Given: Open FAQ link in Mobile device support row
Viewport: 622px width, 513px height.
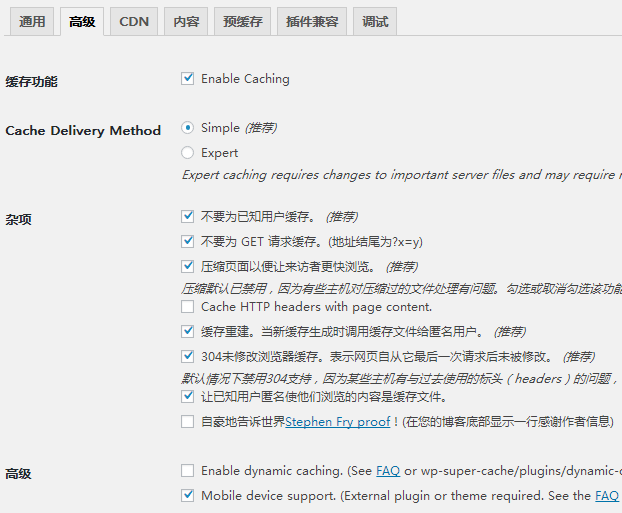Looking at the screenshot, I should pyautogui.click(x=607, y=496).
